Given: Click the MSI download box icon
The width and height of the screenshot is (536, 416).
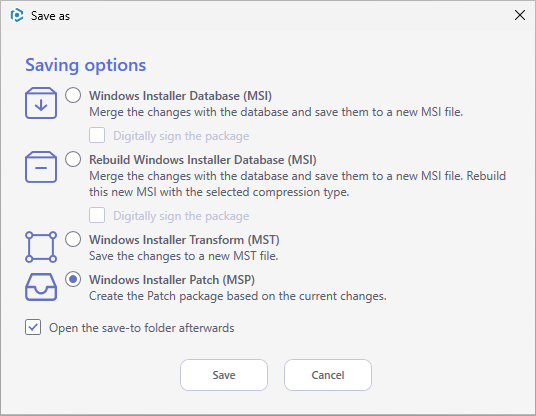Looking at the screenshot, I should pos(41,103).
